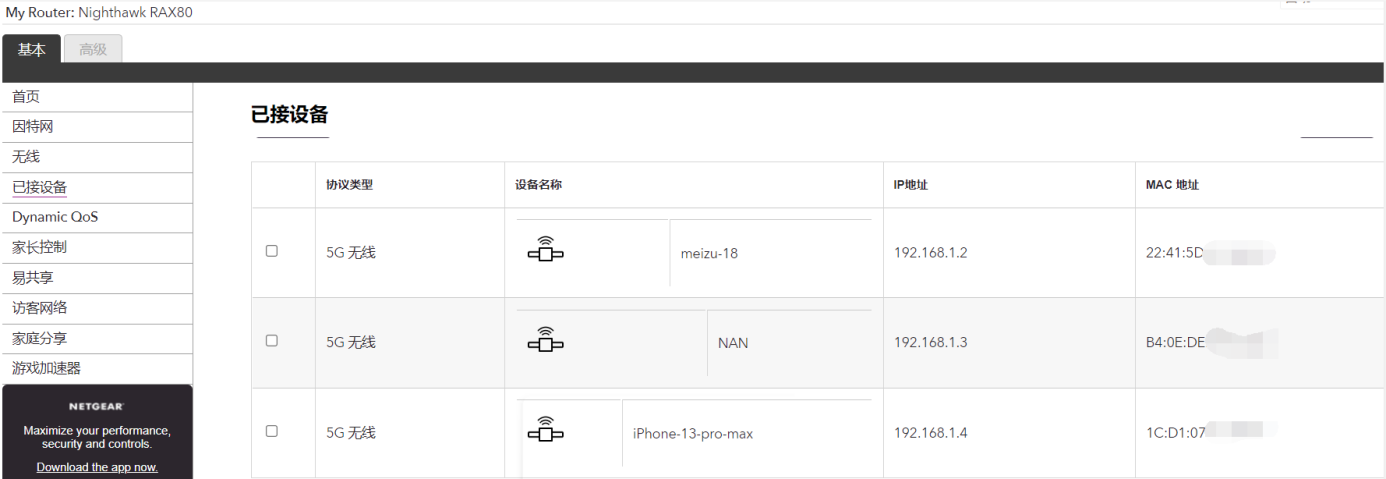Tick the checkbox for iPhone-13-pro-max
This screenshot has width=1386, height=479.
(272, 431)
